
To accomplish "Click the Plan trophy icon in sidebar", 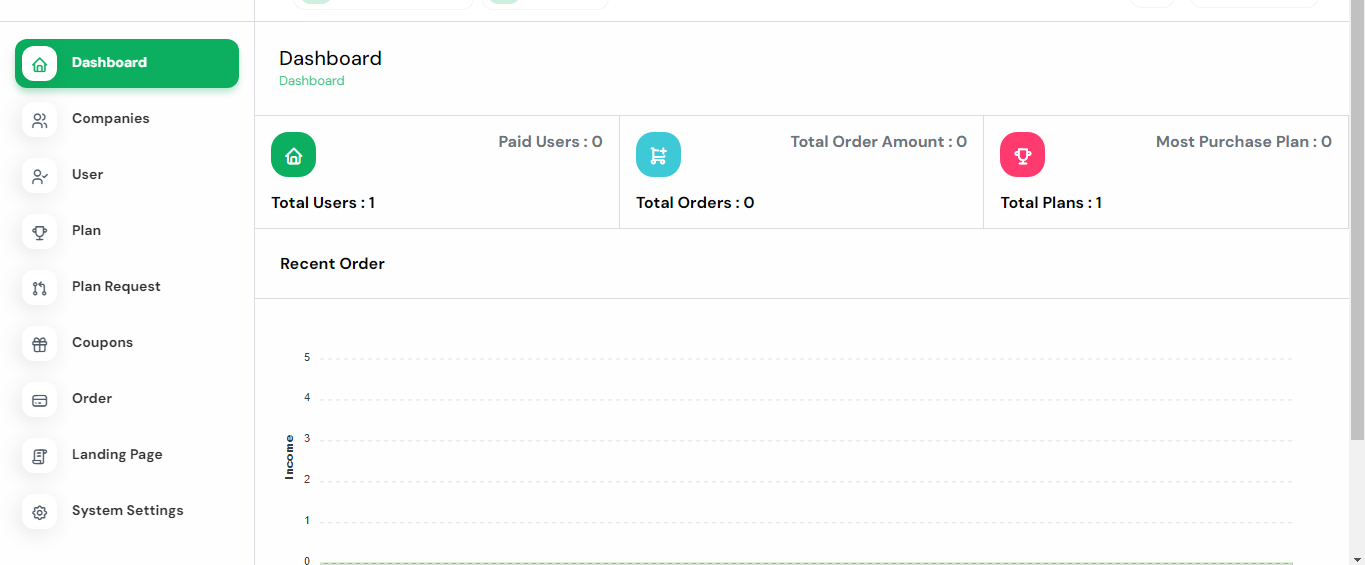I will tap(40, 232).
